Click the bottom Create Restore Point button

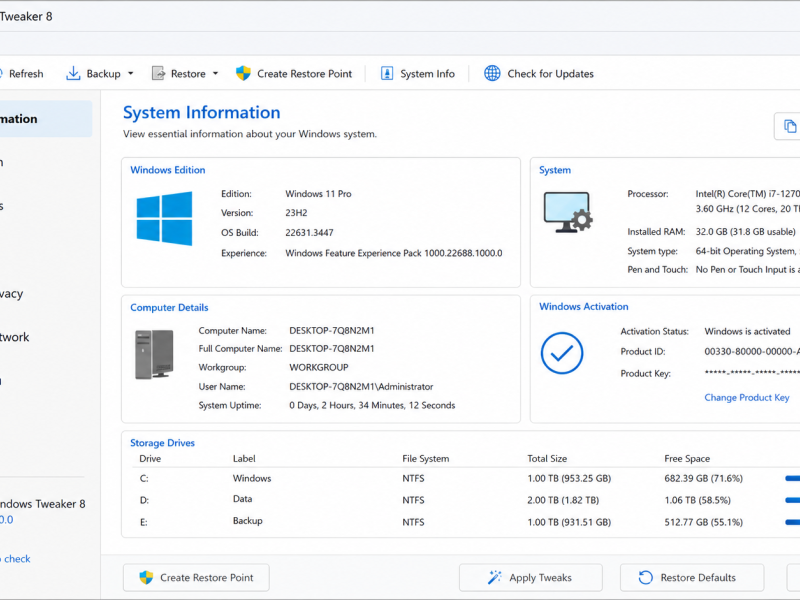click(196, 578)
